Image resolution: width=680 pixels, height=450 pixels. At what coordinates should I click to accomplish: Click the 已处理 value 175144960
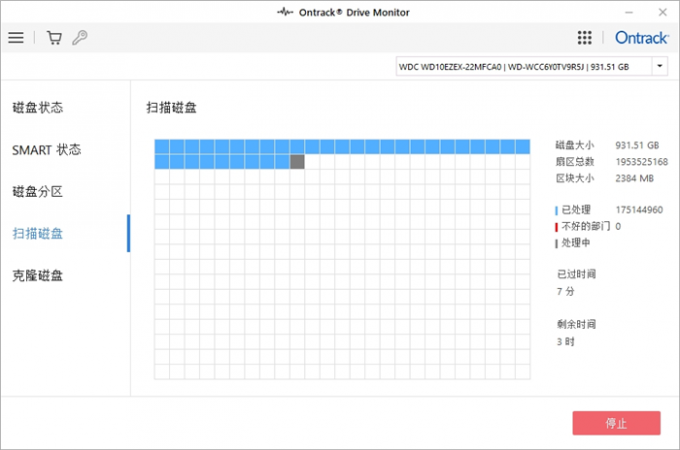coord(639,210)
